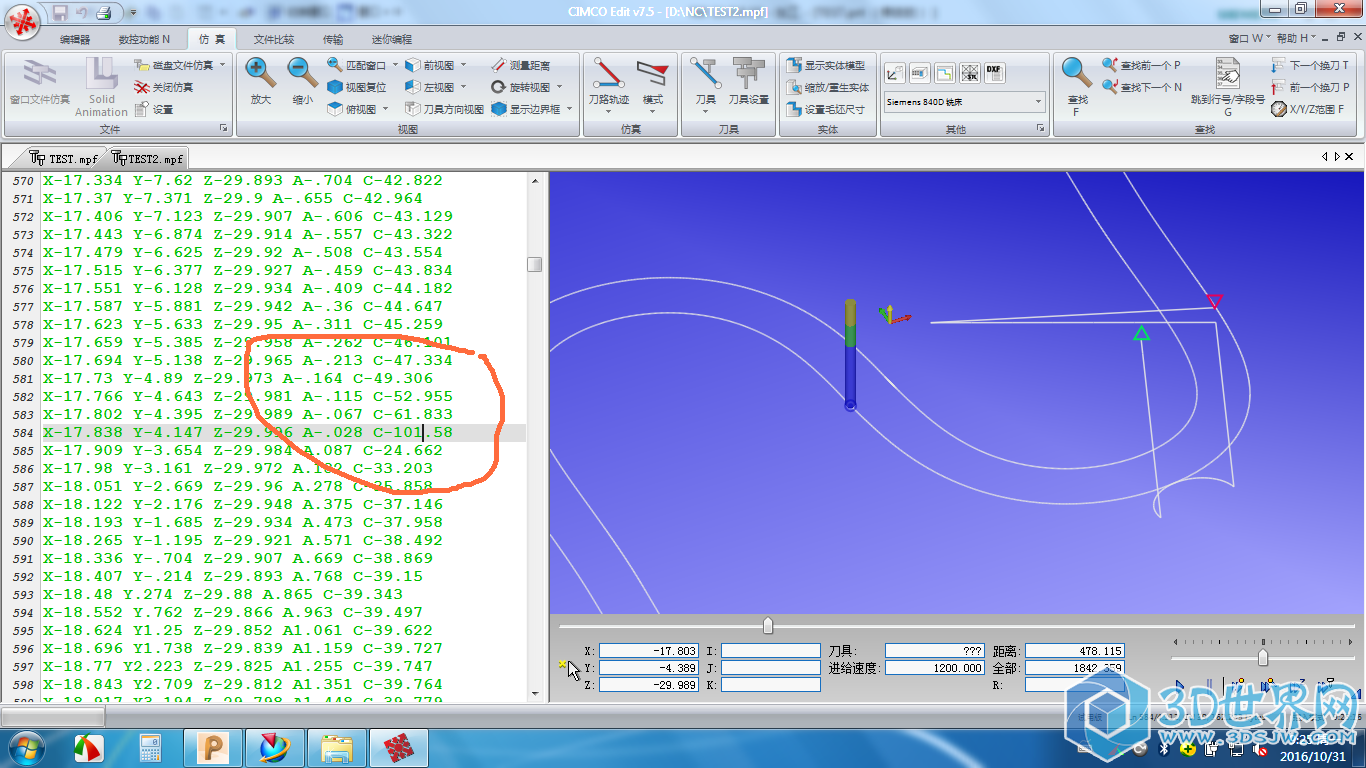The height and width of the screenshot is (768, 1366).
Task: Click 查找下一个 N find next
Action: (1142, 87)
